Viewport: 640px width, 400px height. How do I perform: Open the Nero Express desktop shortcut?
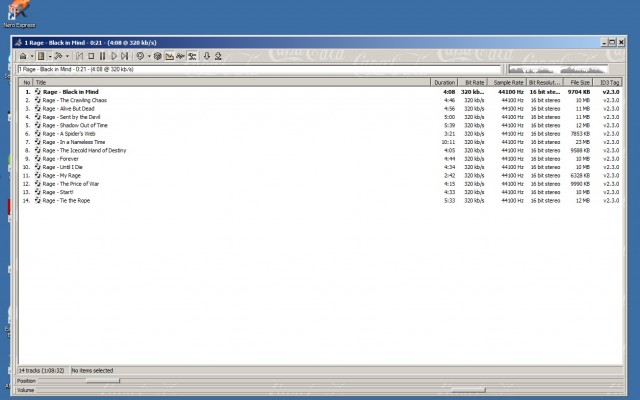coord(19,14)
